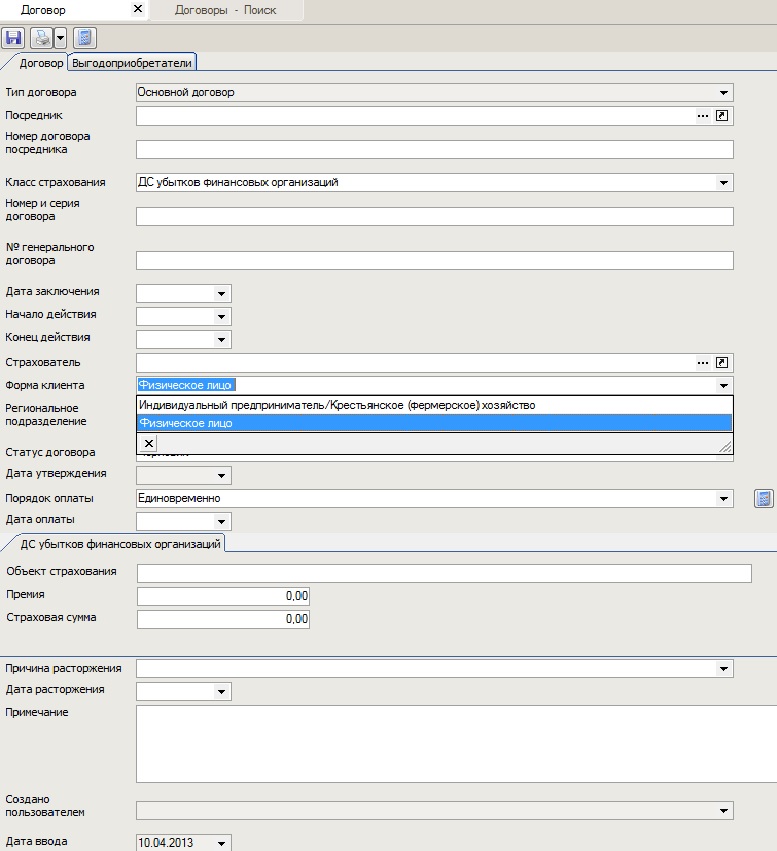Open the Выгодоприобретатели tab
The width and height of the screenshot is (777, 851).
[133, 63]
